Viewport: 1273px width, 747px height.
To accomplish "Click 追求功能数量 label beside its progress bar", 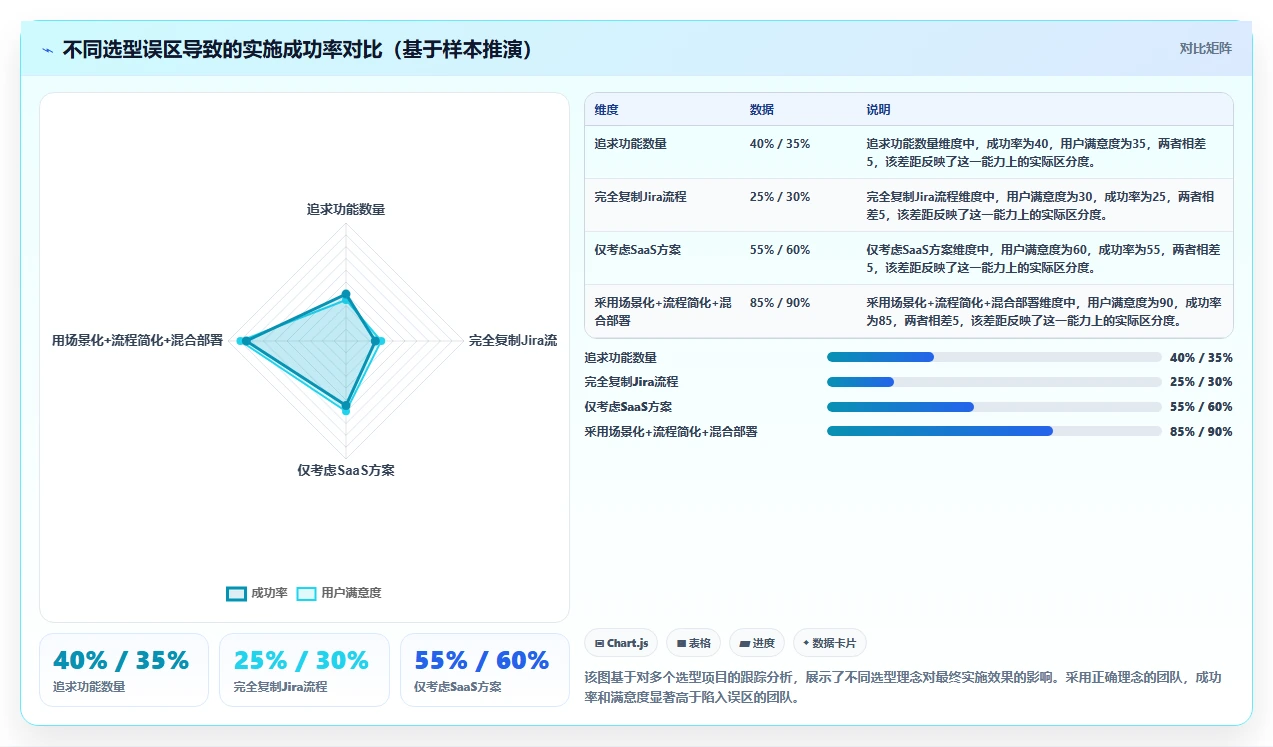I will (621, 357).
